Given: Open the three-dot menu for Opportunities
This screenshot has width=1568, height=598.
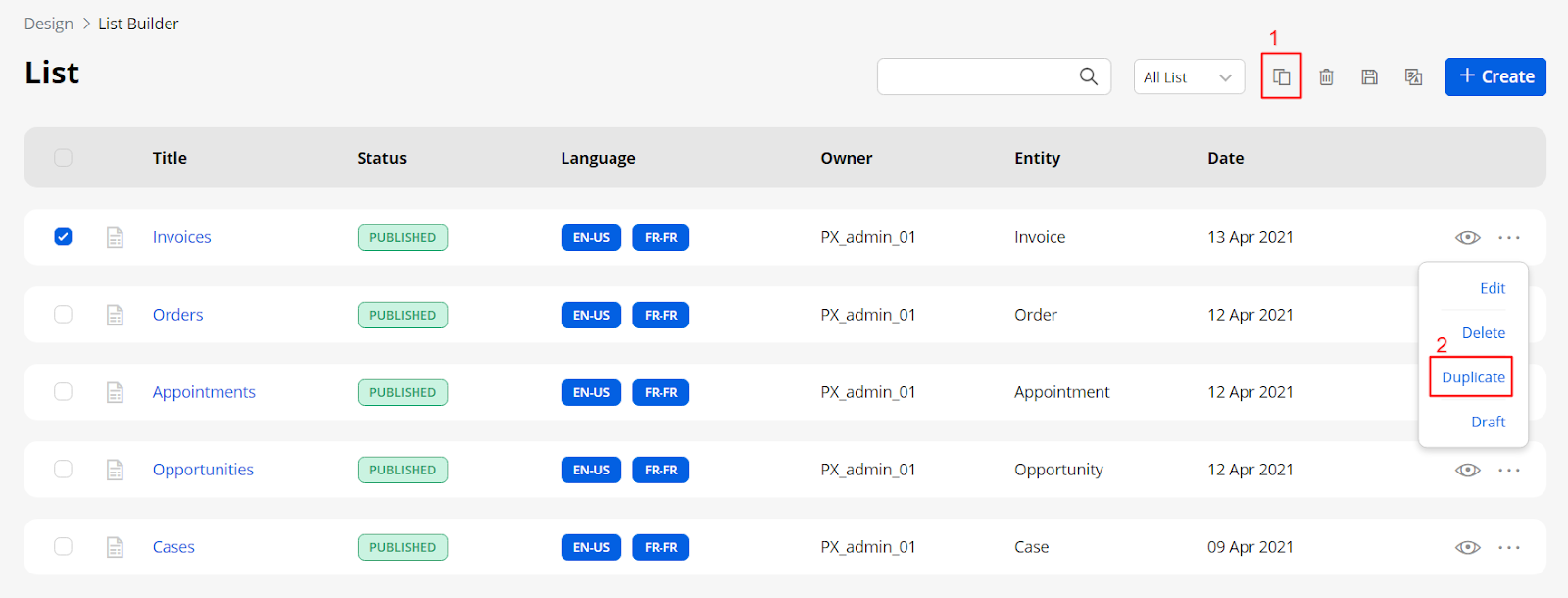Looking at the screenshot, I should click(x=1509, y=470).
